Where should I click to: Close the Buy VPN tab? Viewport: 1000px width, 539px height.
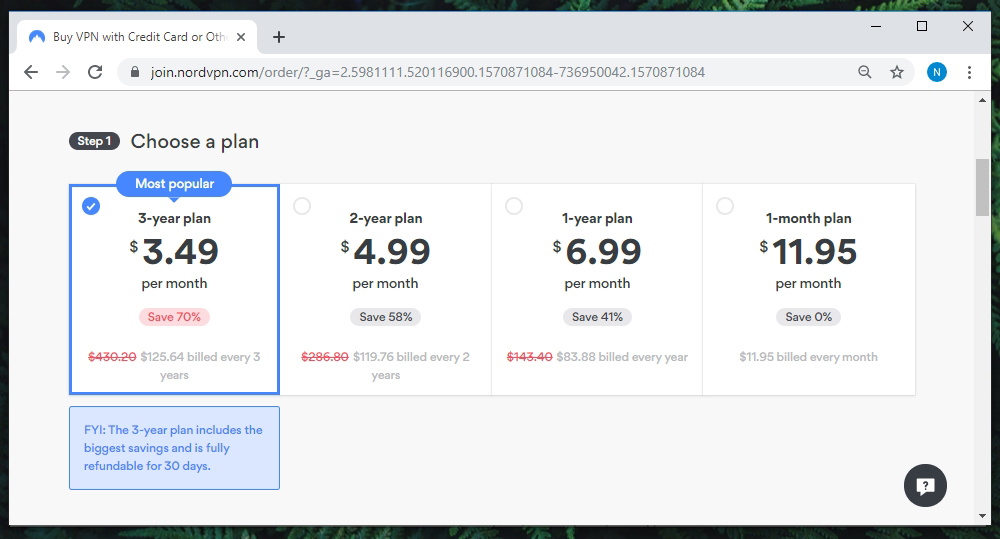[x=241, y=37]
